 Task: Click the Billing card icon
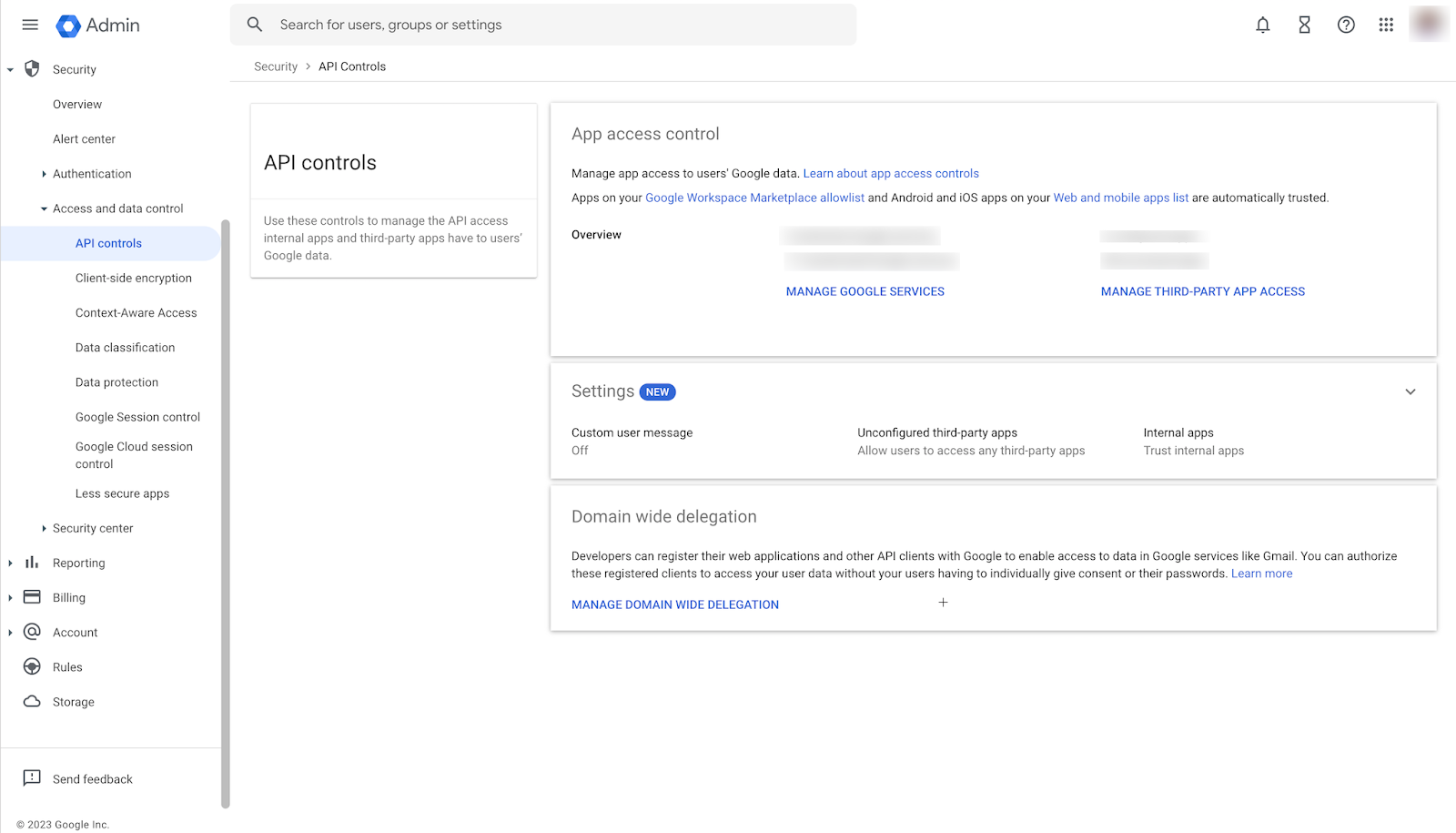point(32,597)
